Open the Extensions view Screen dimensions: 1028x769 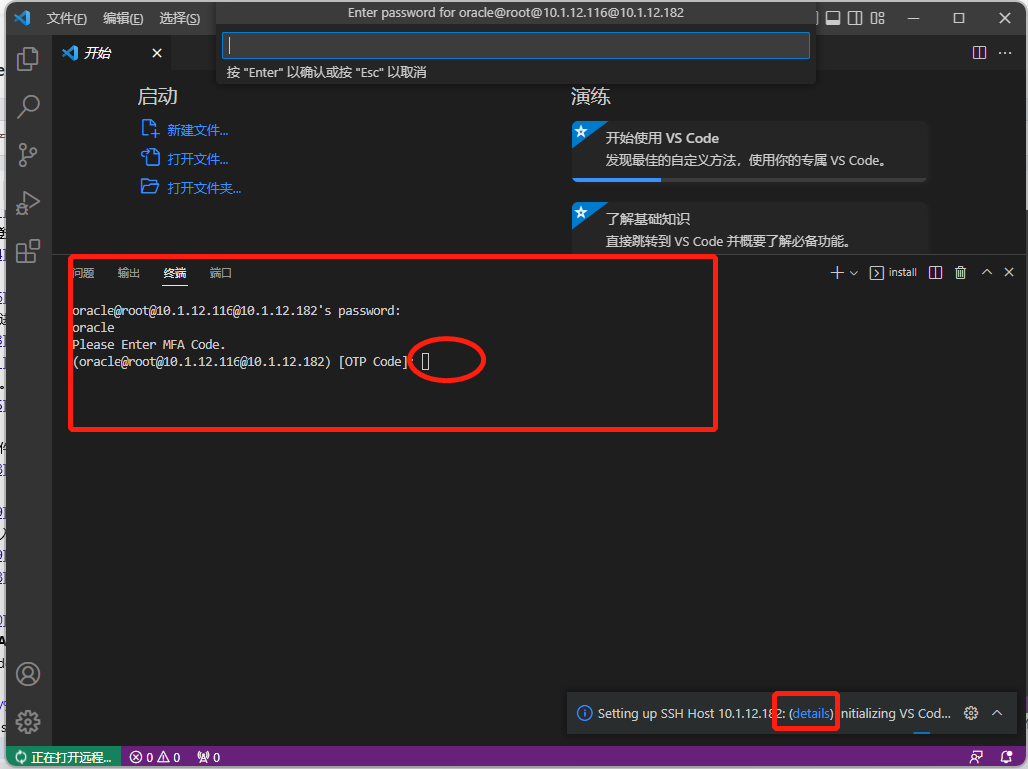pos(27,251)
